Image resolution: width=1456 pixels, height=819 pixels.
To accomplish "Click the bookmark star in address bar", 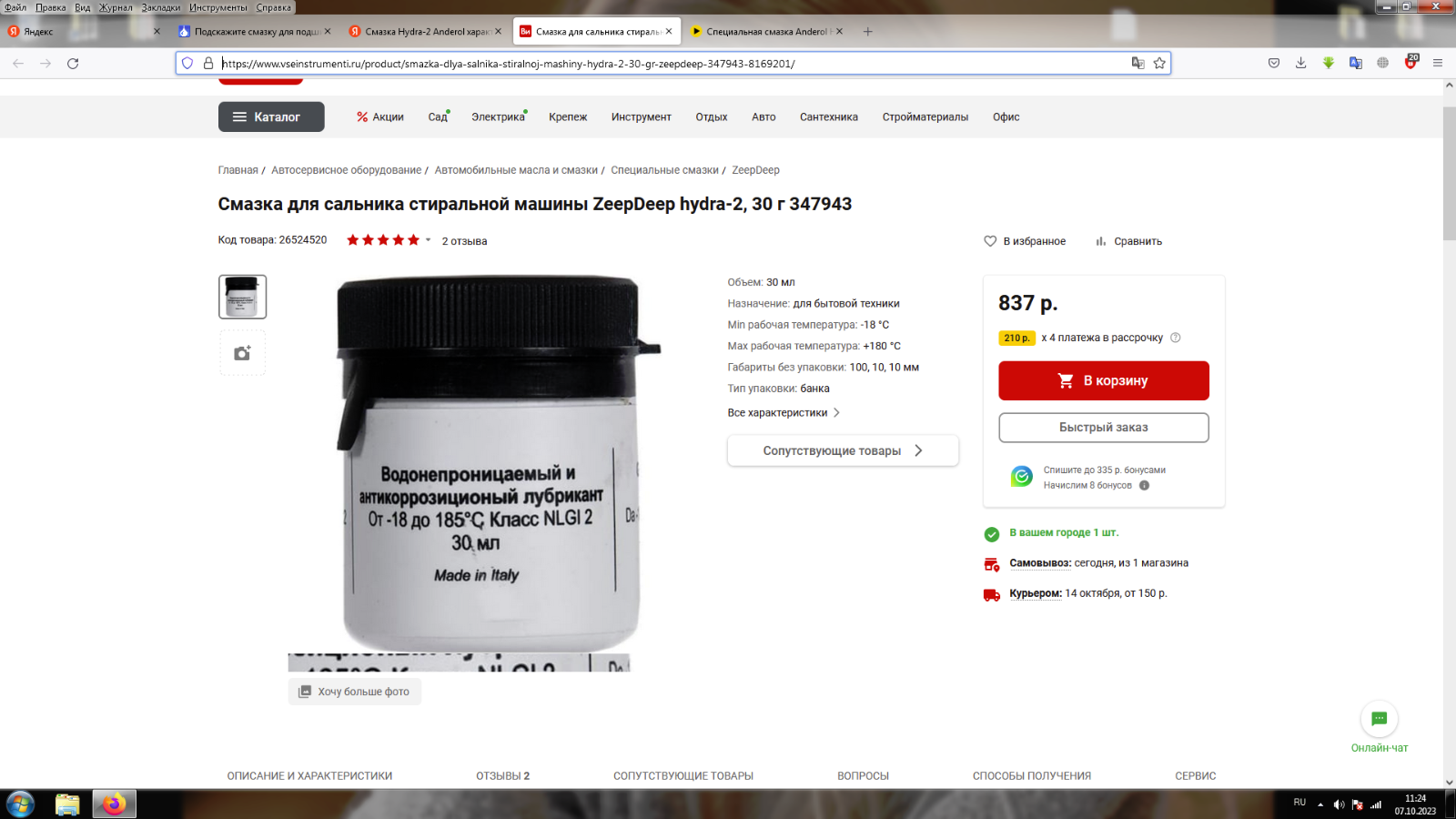I will (1159, 63).
